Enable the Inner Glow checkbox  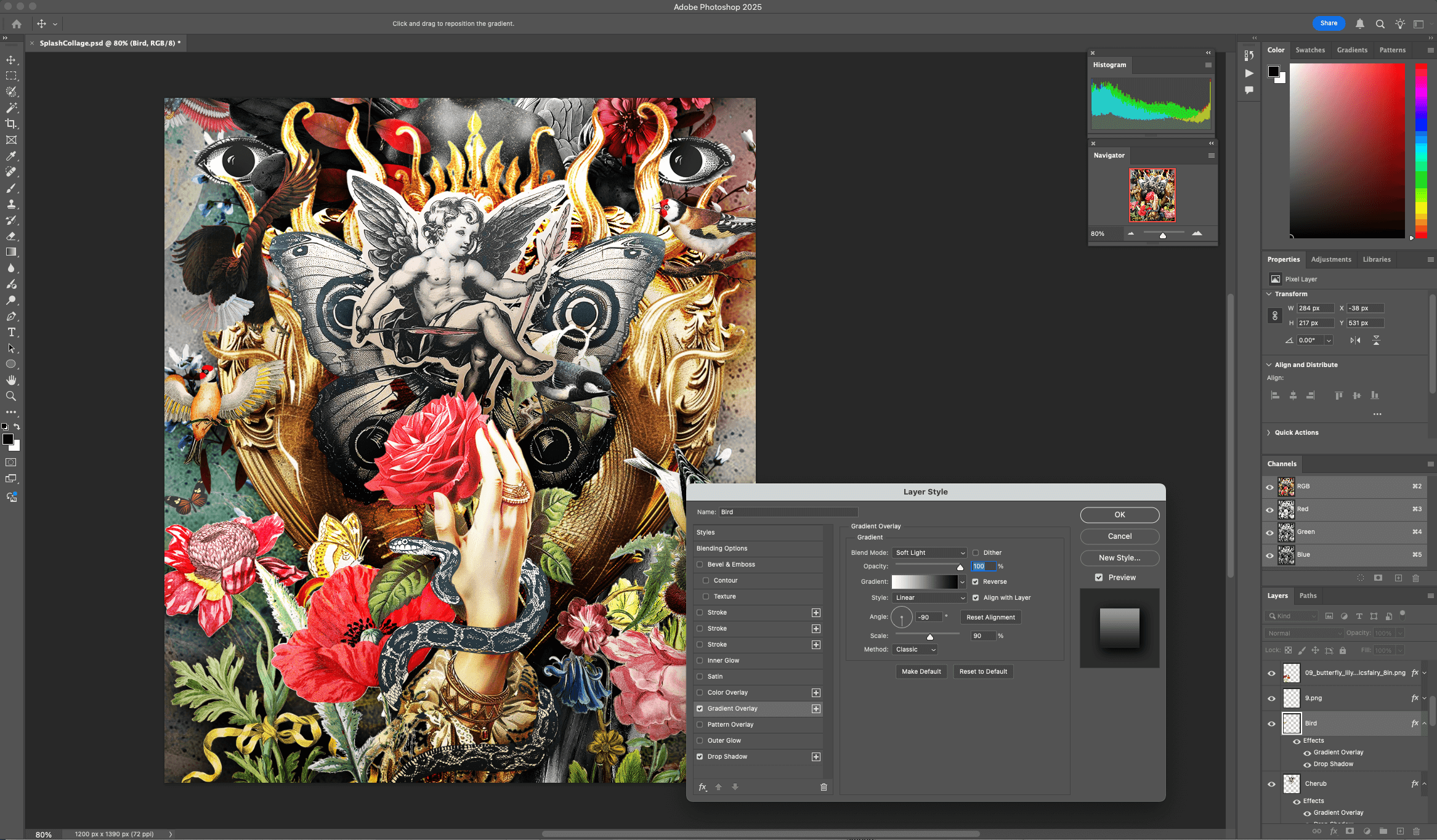coord(700,661)
